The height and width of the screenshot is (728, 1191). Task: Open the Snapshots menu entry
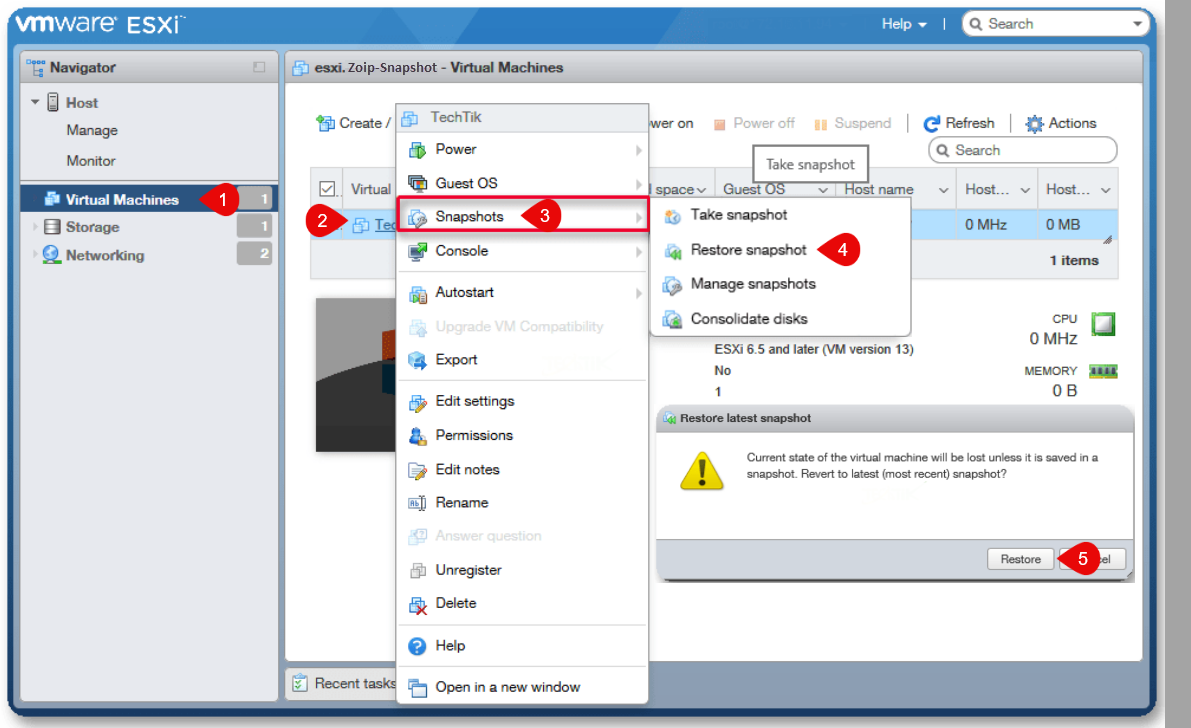(523, 217)
